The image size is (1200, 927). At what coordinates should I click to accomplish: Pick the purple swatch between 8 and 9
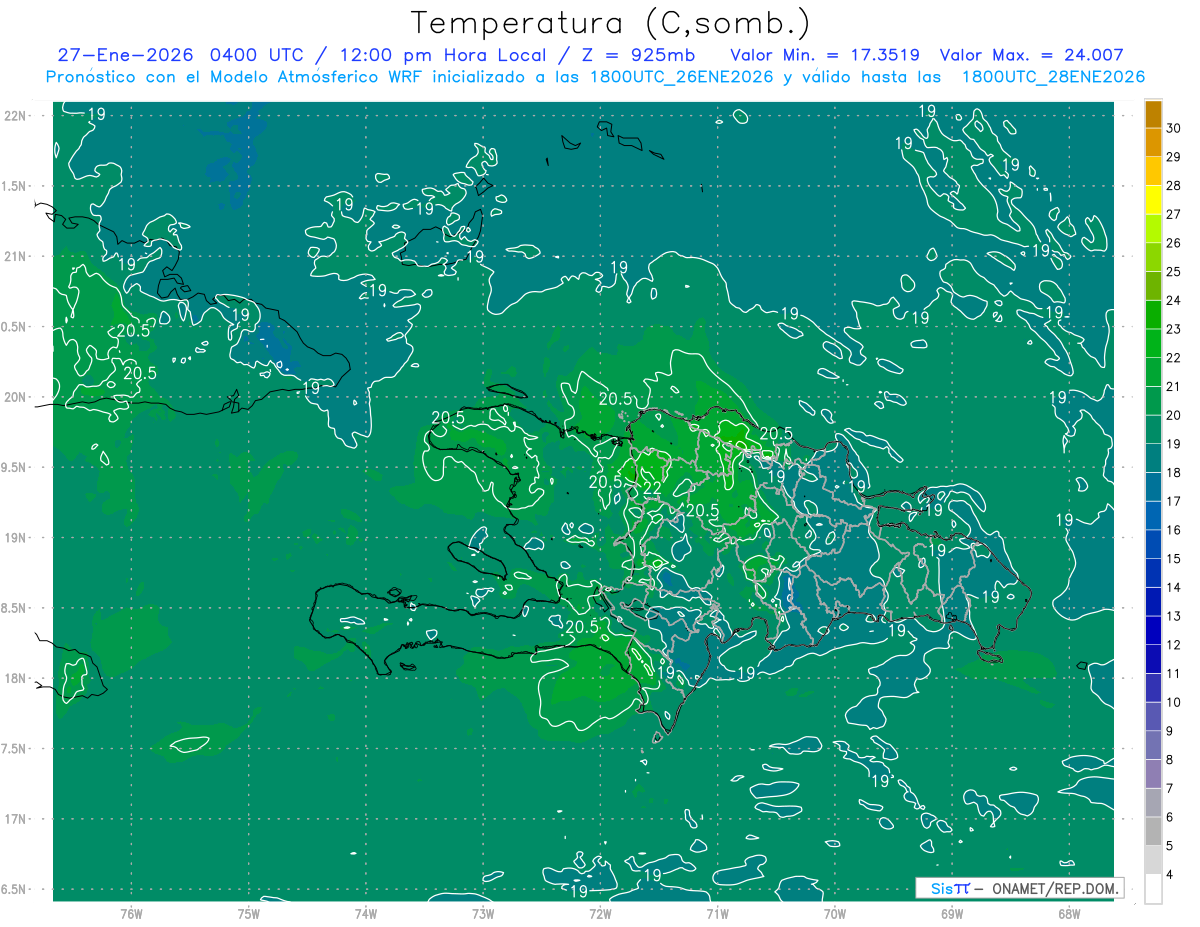coord(1153,746)
